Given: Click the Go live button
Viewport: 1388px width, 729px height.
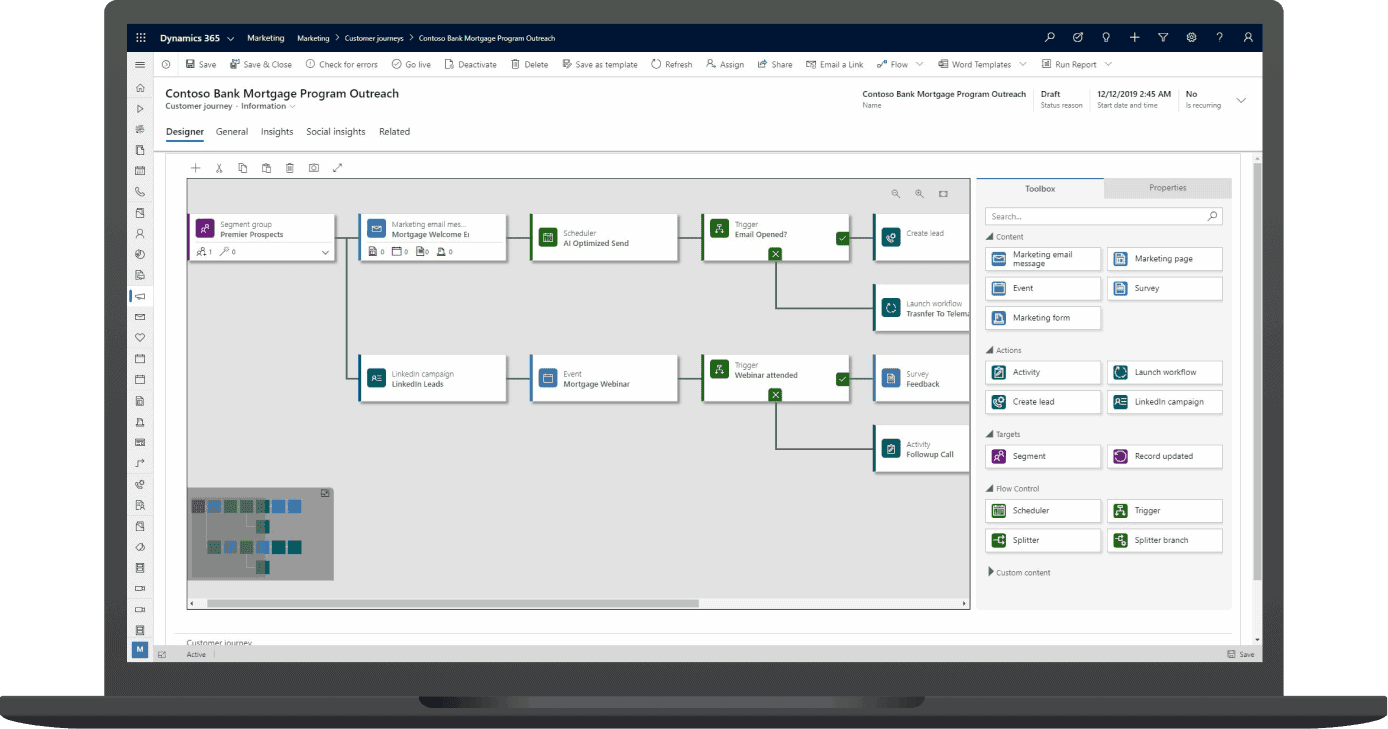Looking at the screenshot, I should point(411,64).
